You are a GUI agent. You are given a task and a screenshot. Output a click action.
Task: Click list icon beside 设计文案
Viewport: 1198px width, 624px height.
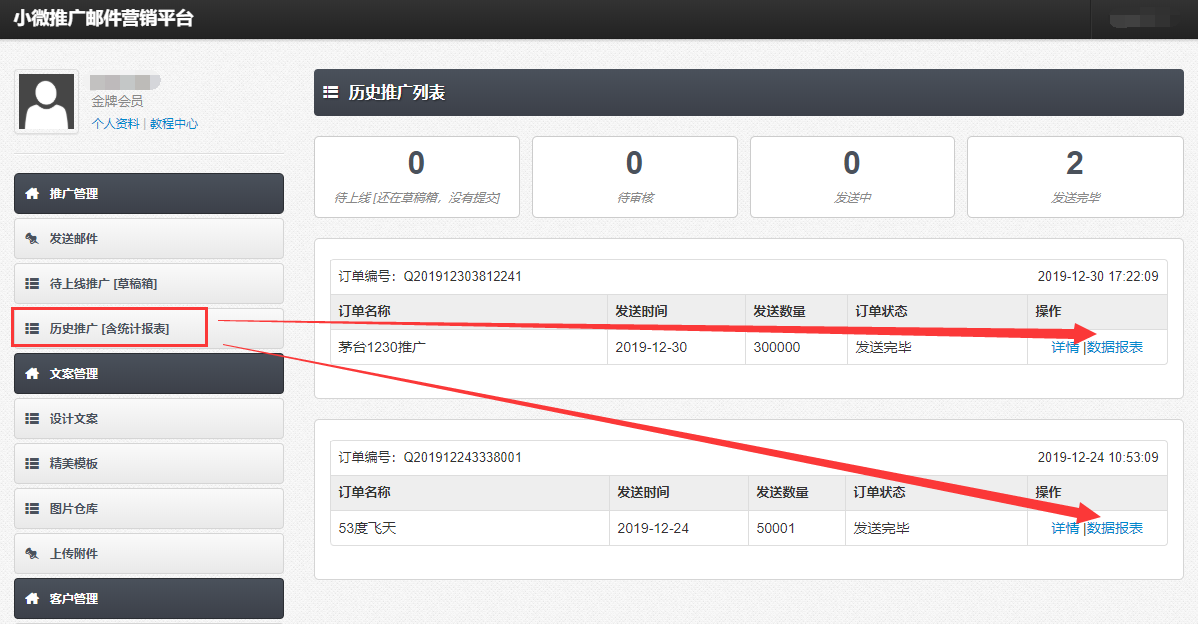pos(32,419)
